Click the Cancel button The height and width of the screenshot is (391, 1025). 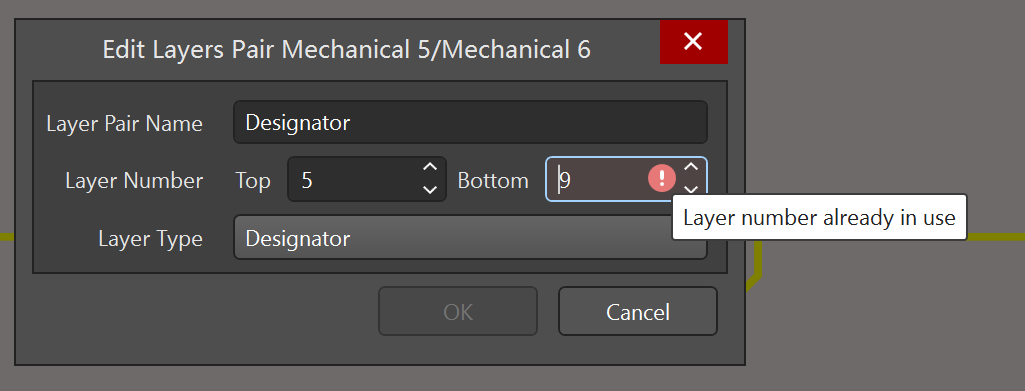coord(637,311)
